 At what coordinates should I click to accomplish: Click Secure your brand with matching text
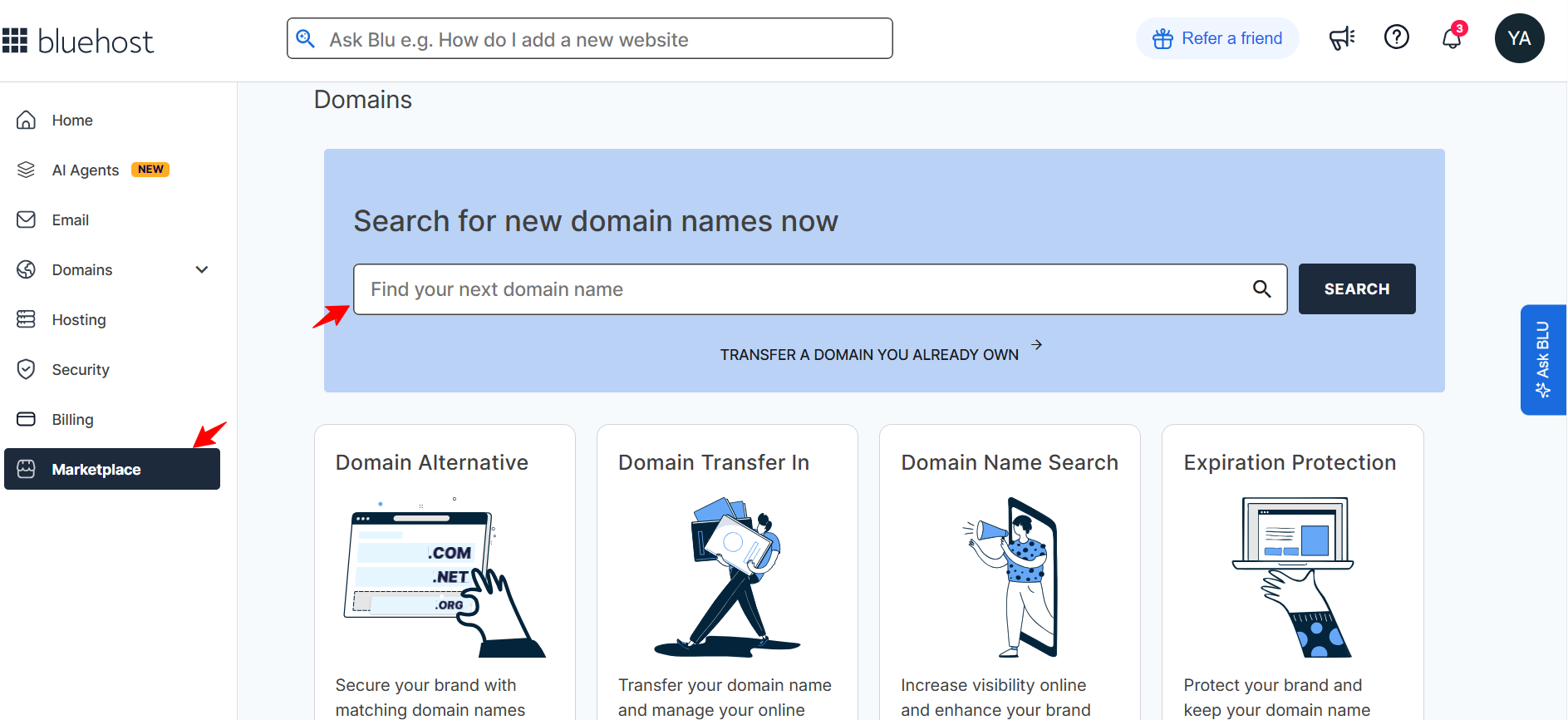point(430,698)
